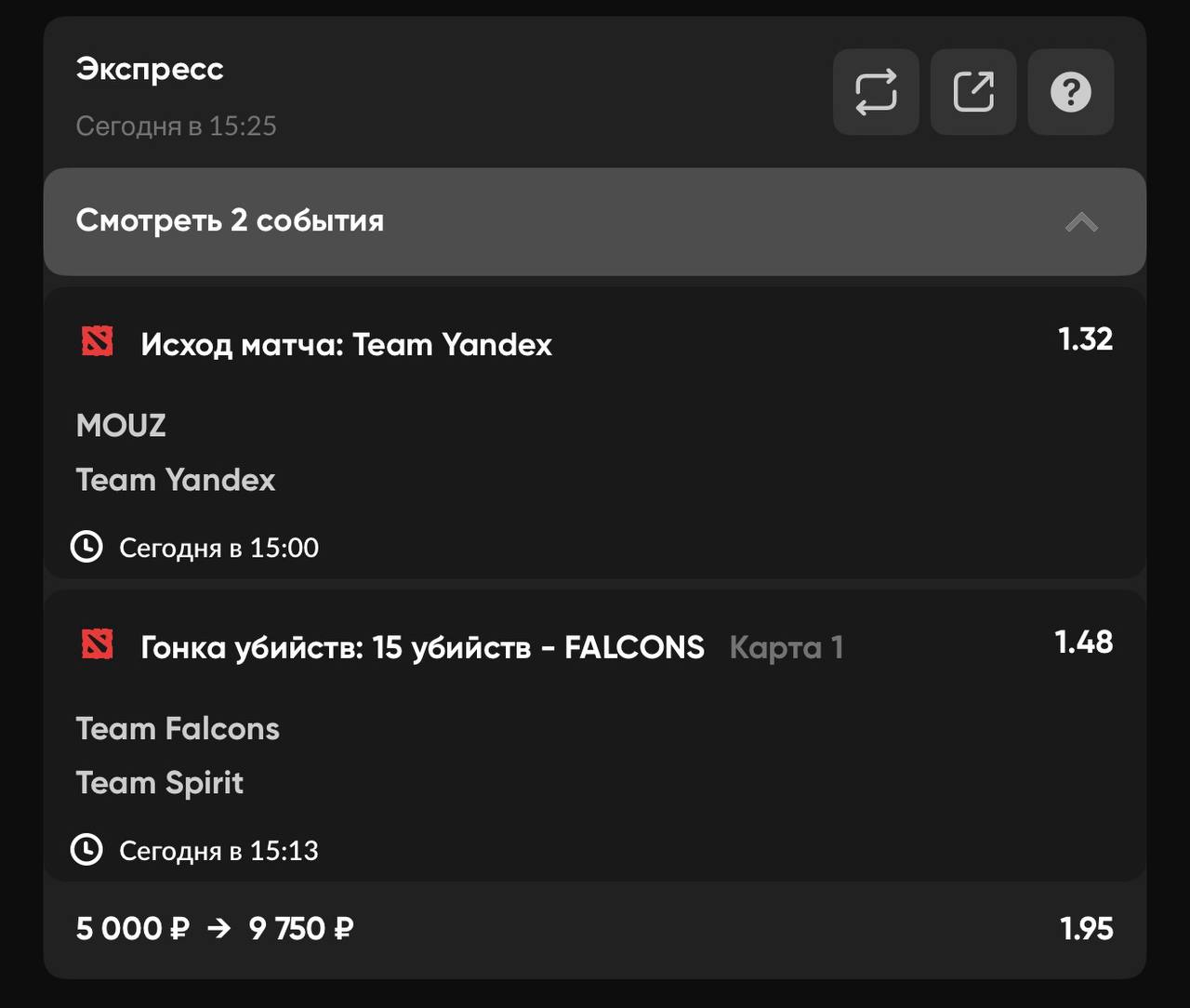
Task: Click the 1.32 odds value
Action: click(1085, 339)
